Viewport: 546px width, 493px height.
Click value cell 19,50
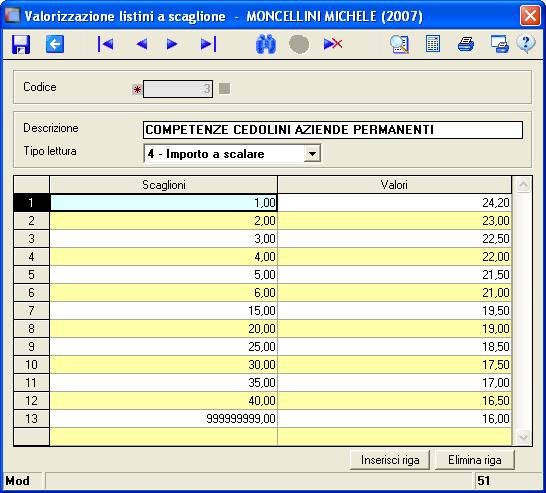(x=395, y=311)
